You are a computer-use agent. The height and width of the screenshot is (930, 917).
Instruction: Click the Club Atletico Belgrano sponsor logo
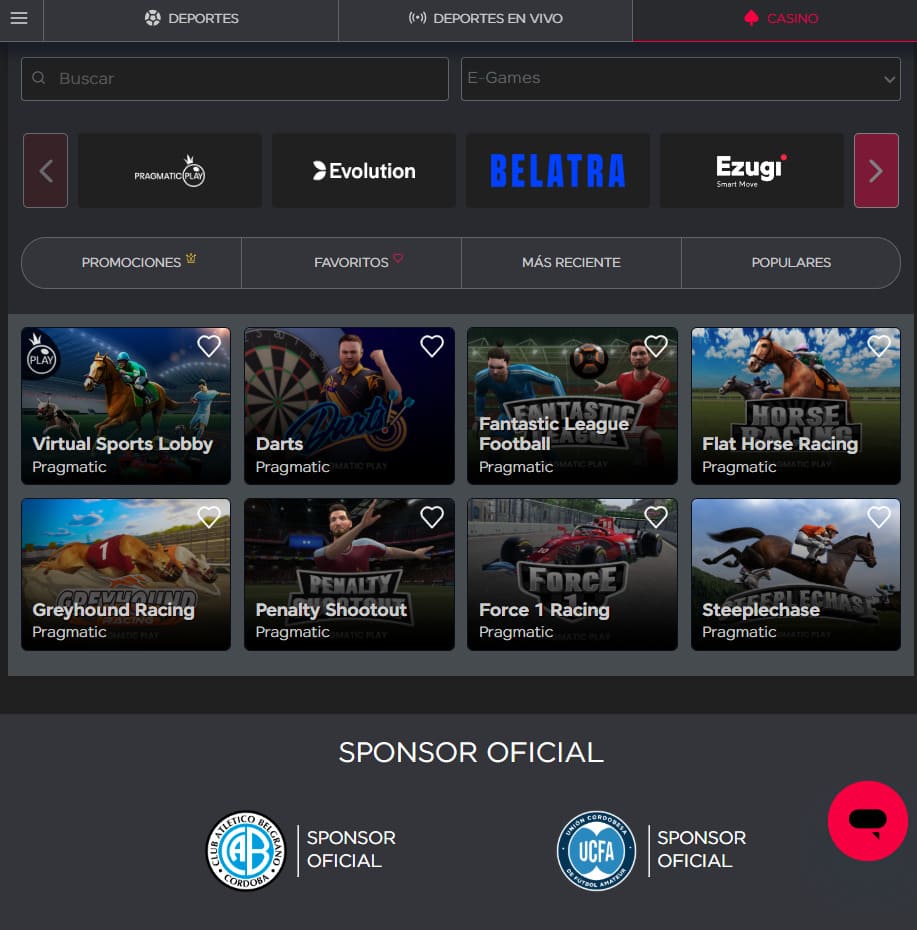pos(245,851)
